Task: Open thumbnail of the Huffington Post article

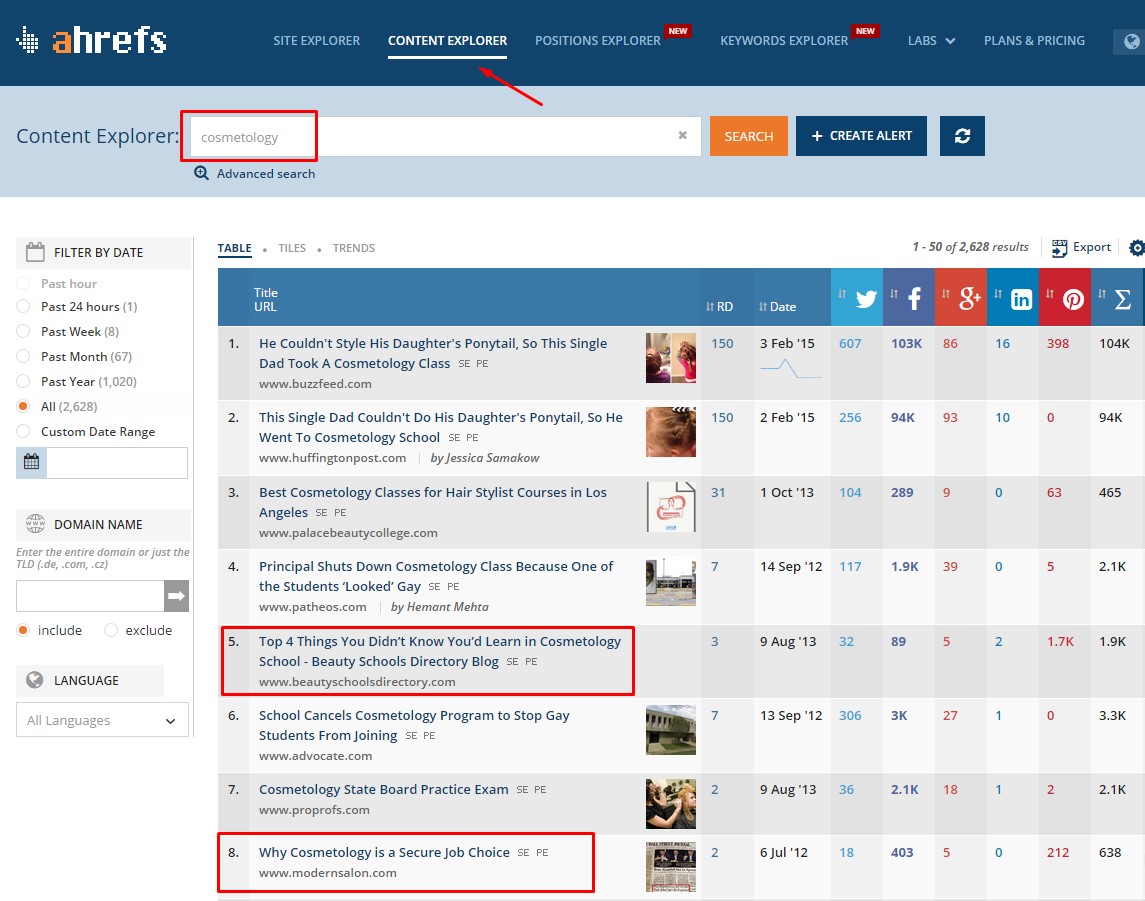Action: pos(670,432)
